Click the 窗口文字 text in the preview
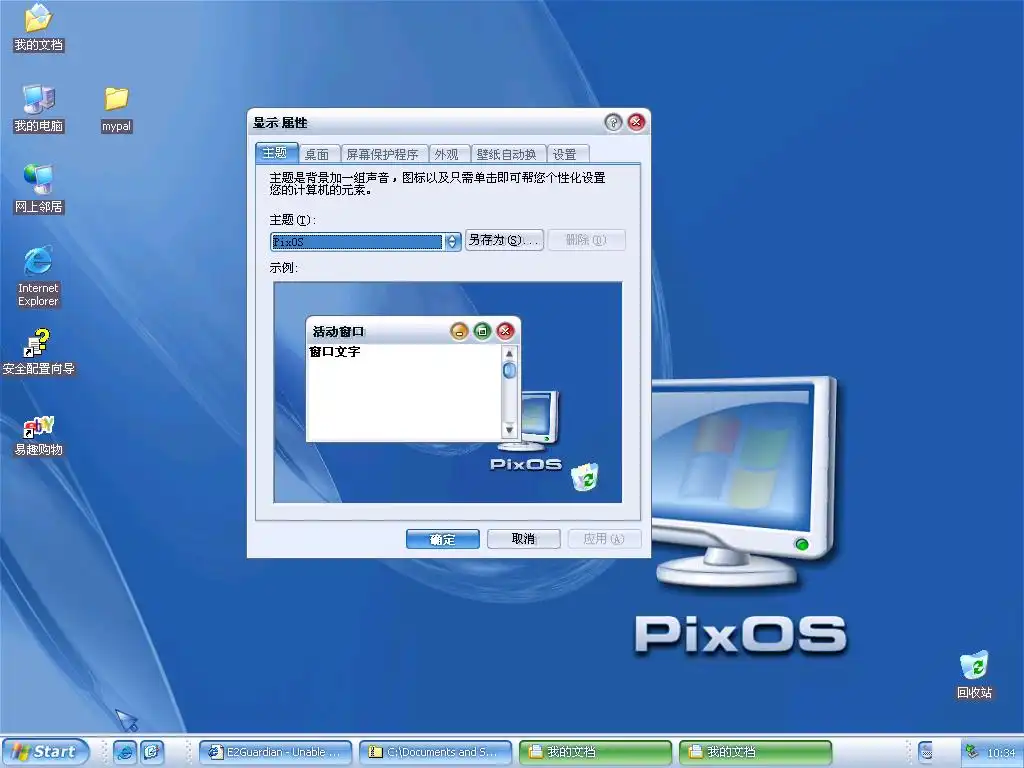This screenshot has height=768, width=1024. 335,351
